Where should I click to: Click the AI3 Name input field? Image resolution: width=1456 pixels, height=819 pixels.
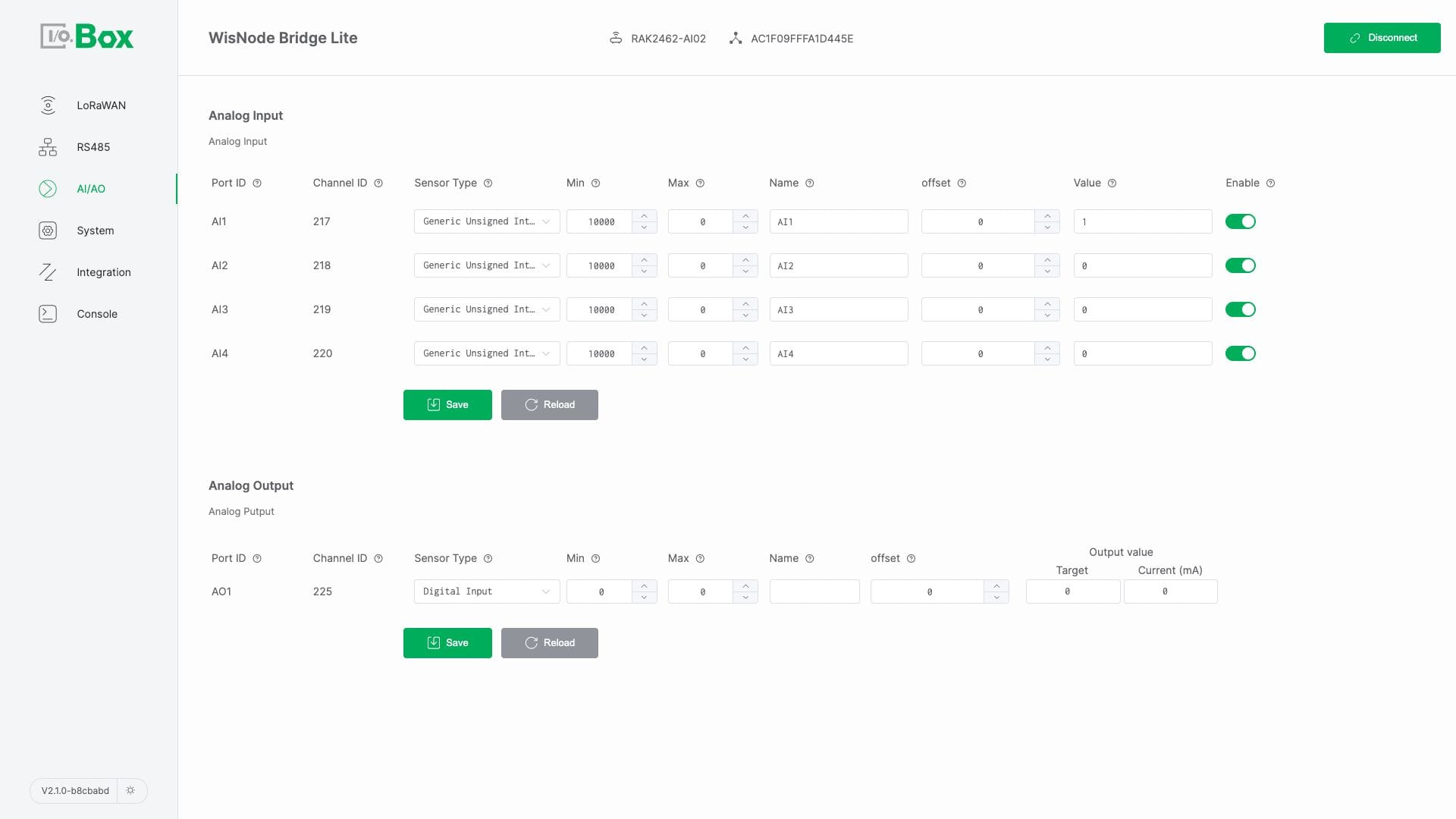tap(838, 309)
